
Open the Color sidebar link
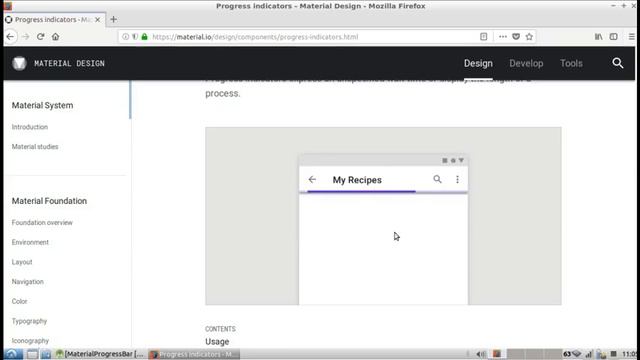pos(20,301)
